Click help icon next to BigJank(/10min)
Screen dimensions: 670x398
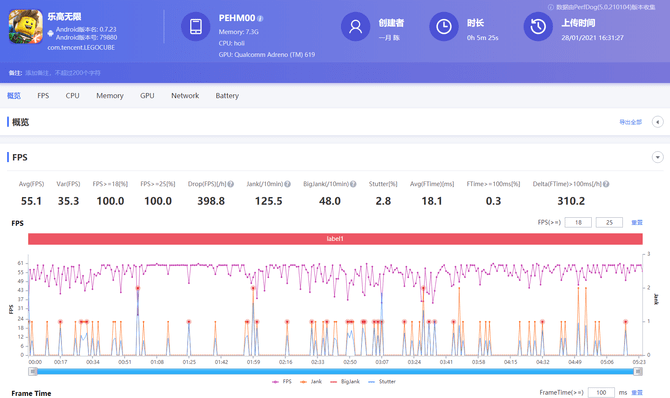(353, 184)
